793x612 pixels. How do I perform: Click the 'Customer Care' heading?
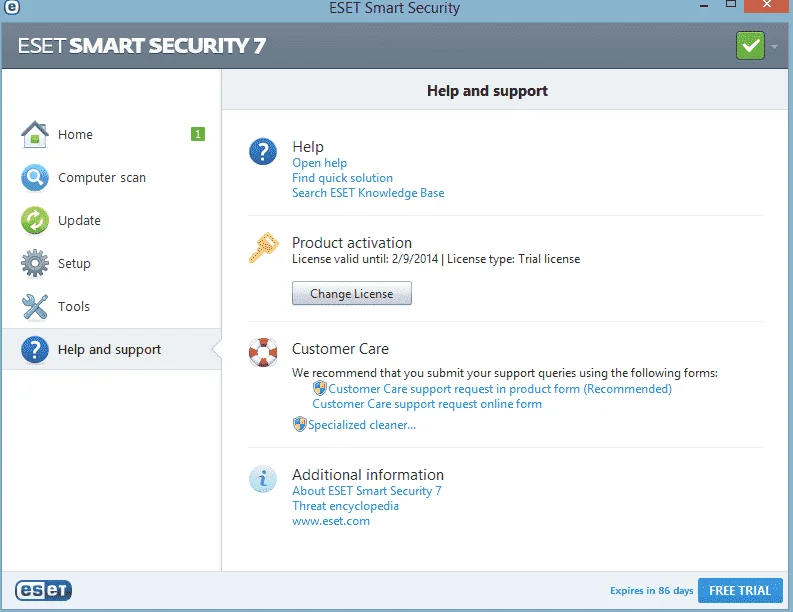(x=340, y=349)
